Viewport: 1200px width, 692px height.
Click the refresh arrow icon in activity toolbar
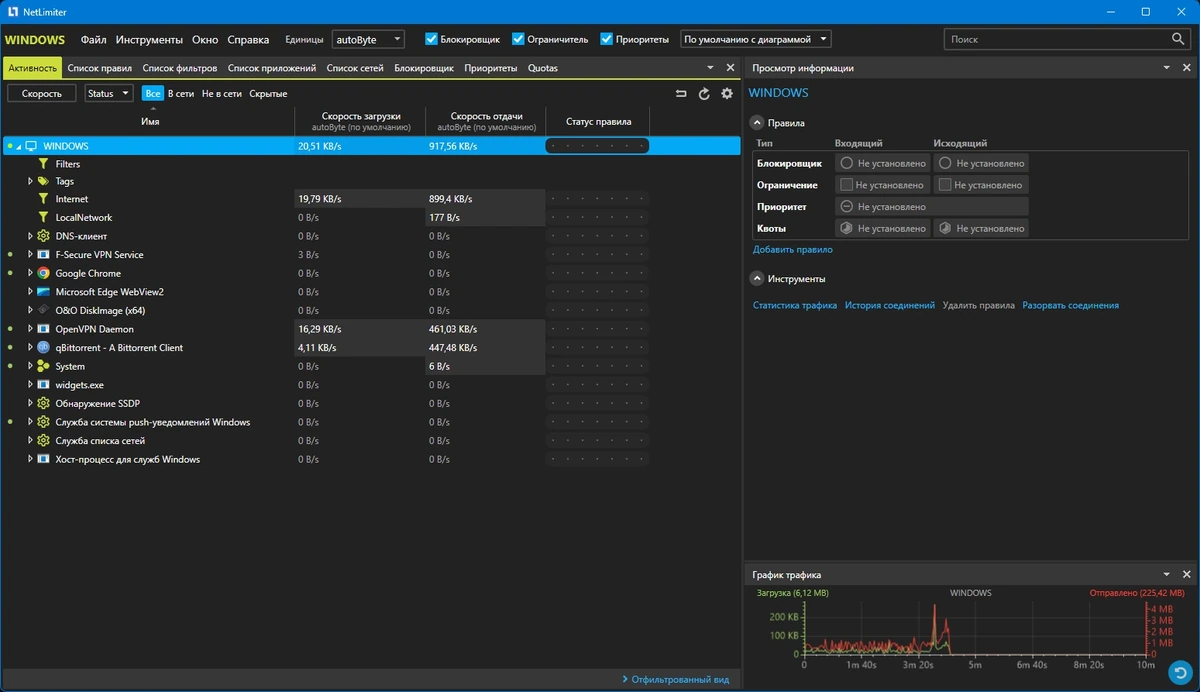point(704,94)
